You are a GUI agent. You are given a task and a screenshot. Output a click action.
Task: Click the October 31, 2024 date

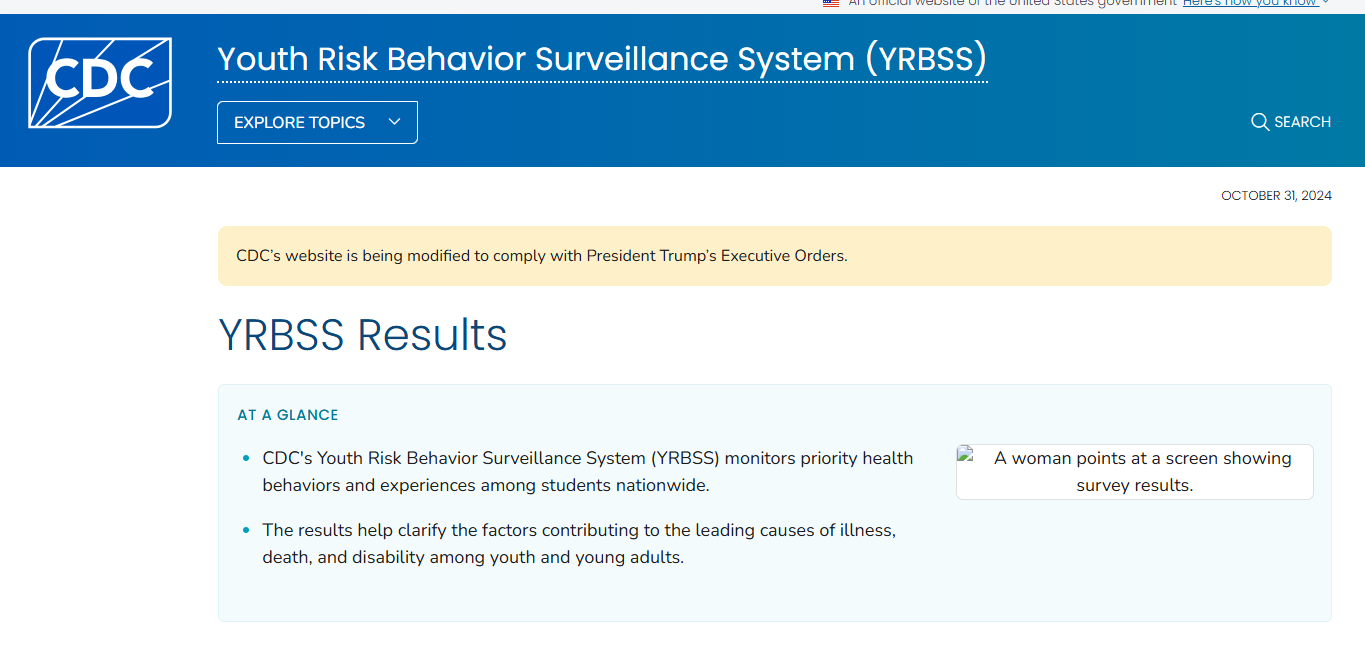1276,196
